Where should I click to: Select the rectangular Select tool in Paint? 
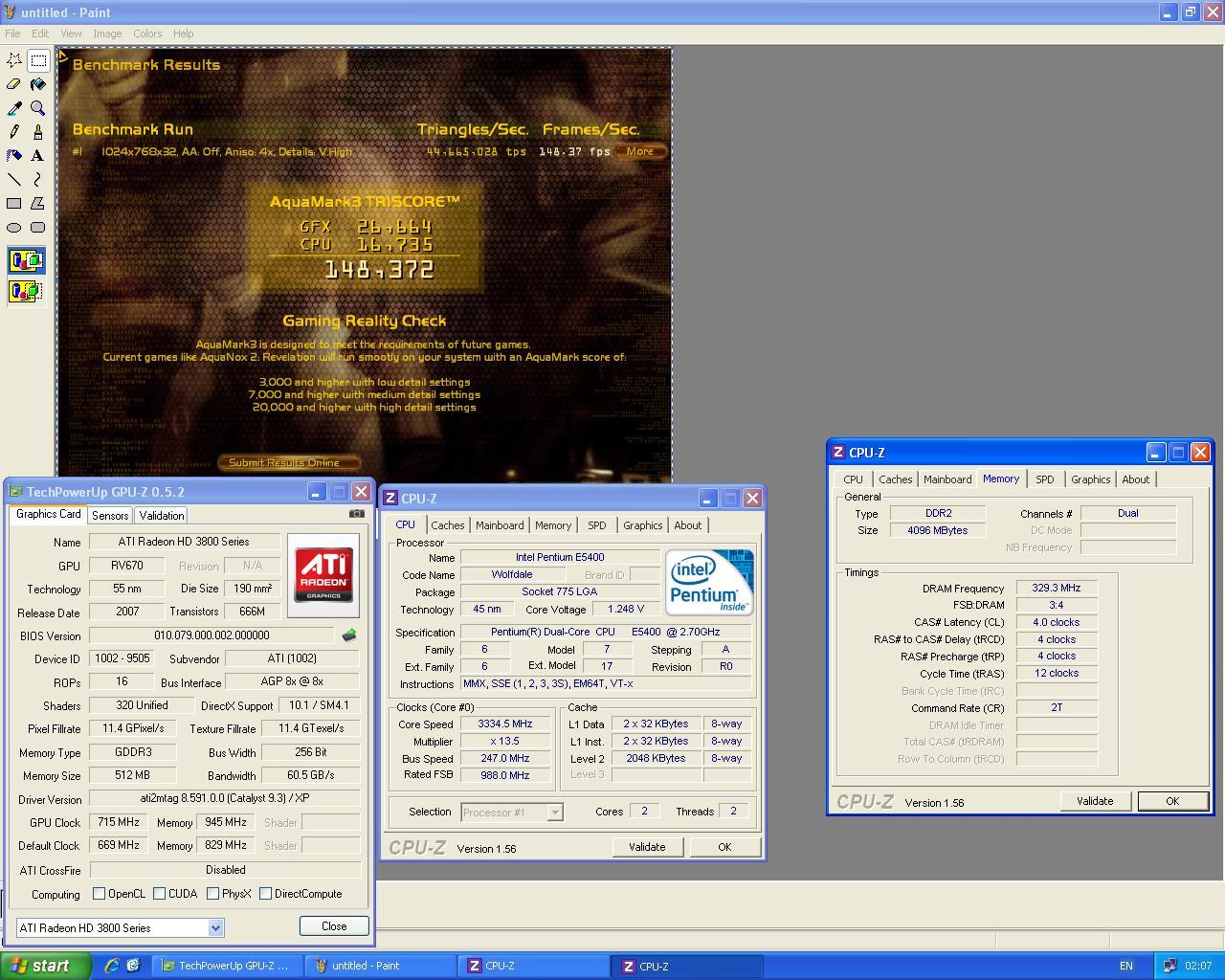tap(38, 60)
